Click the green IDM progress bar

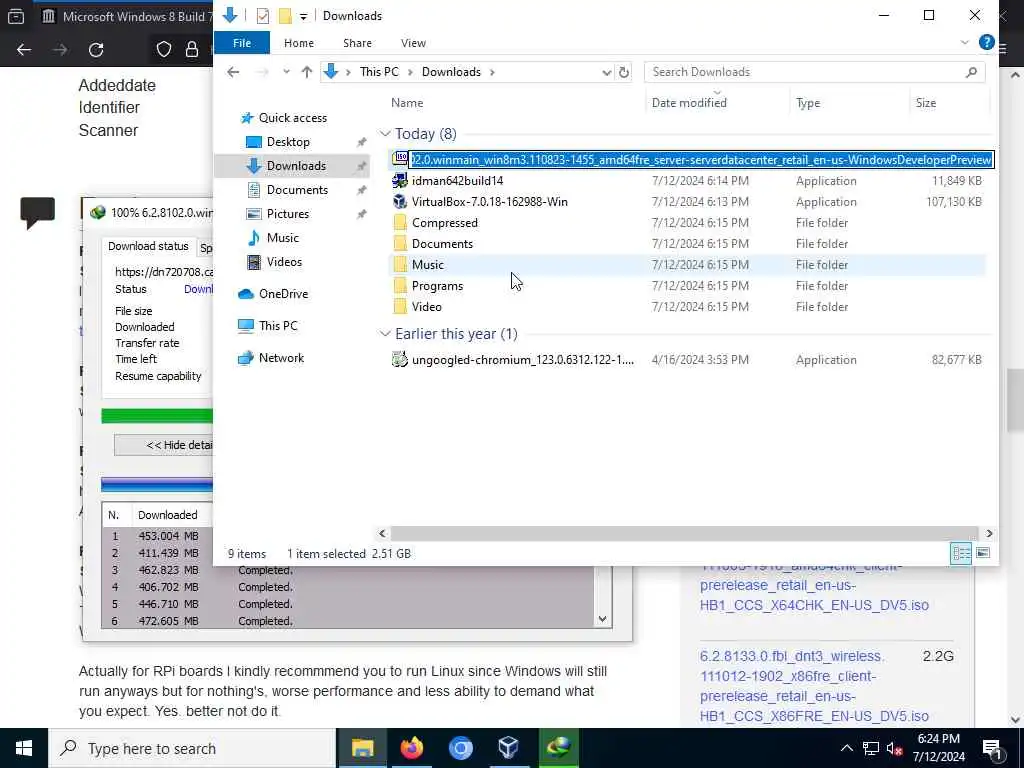[x=157, y=416]
